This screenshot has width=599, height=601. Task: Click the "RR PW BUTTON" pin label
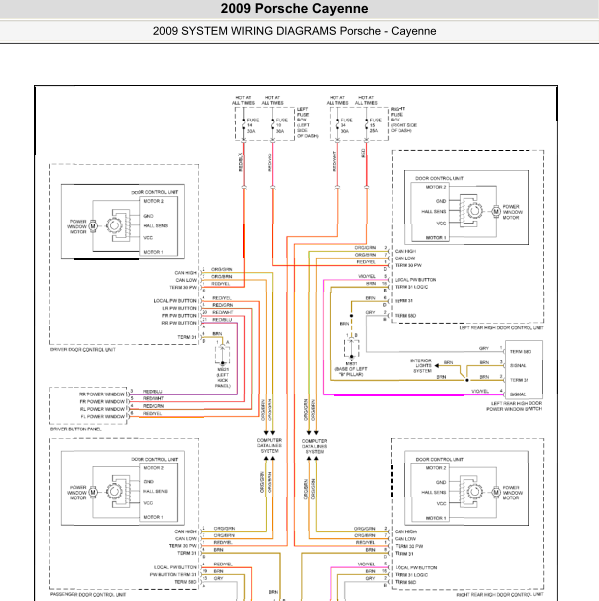pyautogui.click(x=179, y=323)
